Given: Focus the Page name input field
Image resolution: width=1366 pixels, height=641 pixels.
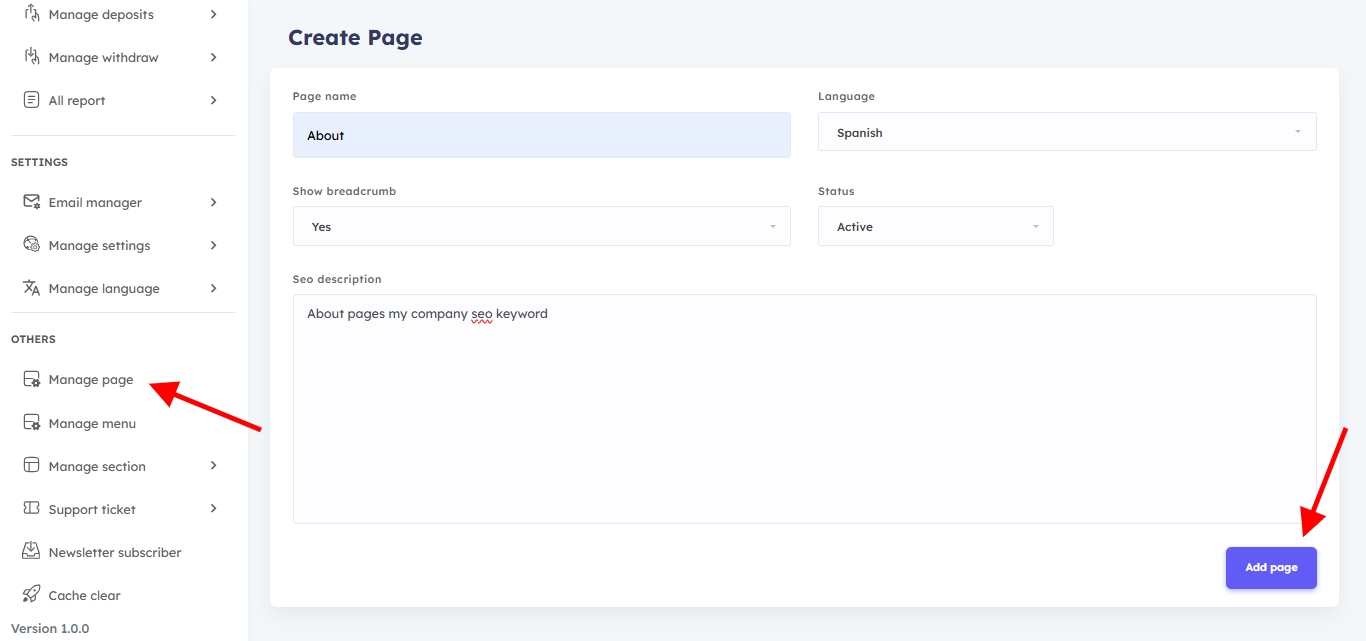Looking at the screenshot, I should [541, 135].
